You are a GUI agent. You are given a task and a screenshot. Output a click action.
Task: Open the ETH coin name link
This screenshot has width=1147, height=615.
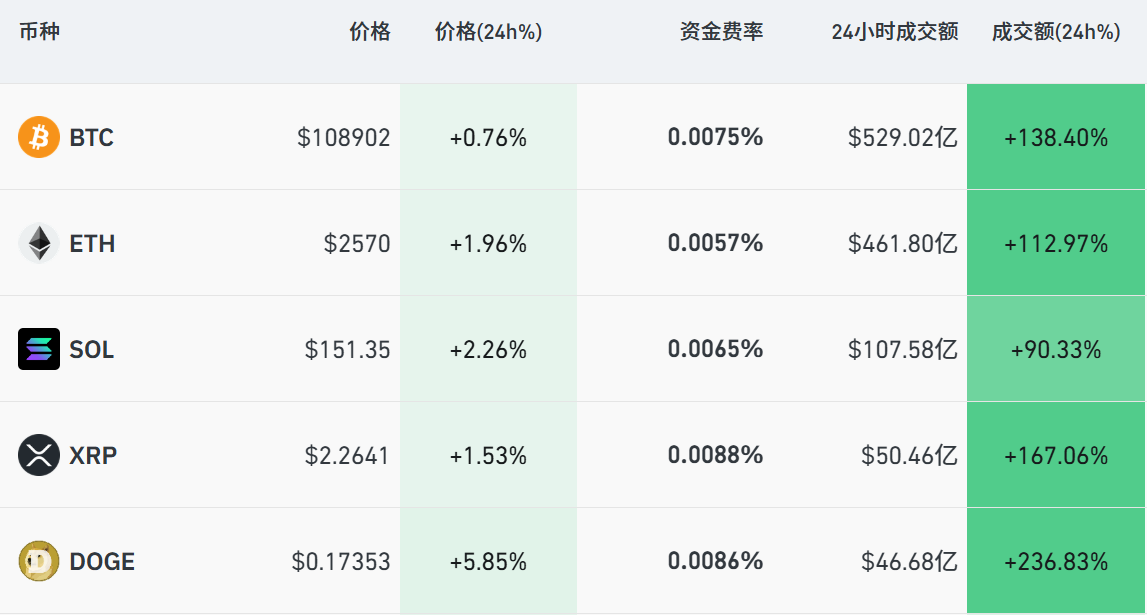pos(92,244)
